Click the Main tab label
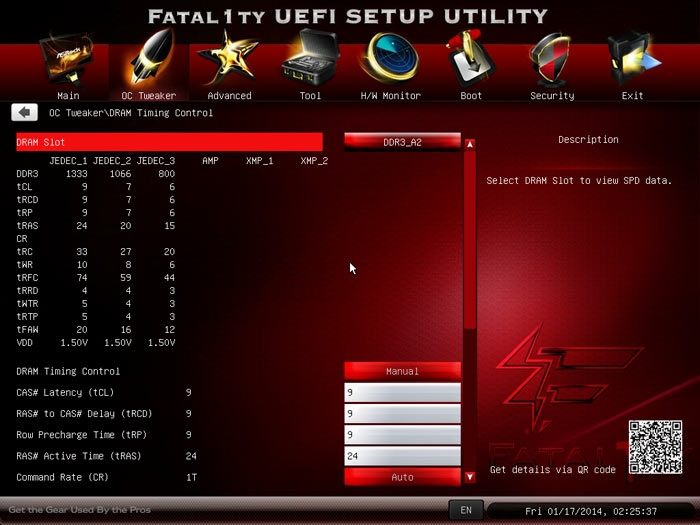The height and width of the screenshot is (525, 700). (68, 96)
